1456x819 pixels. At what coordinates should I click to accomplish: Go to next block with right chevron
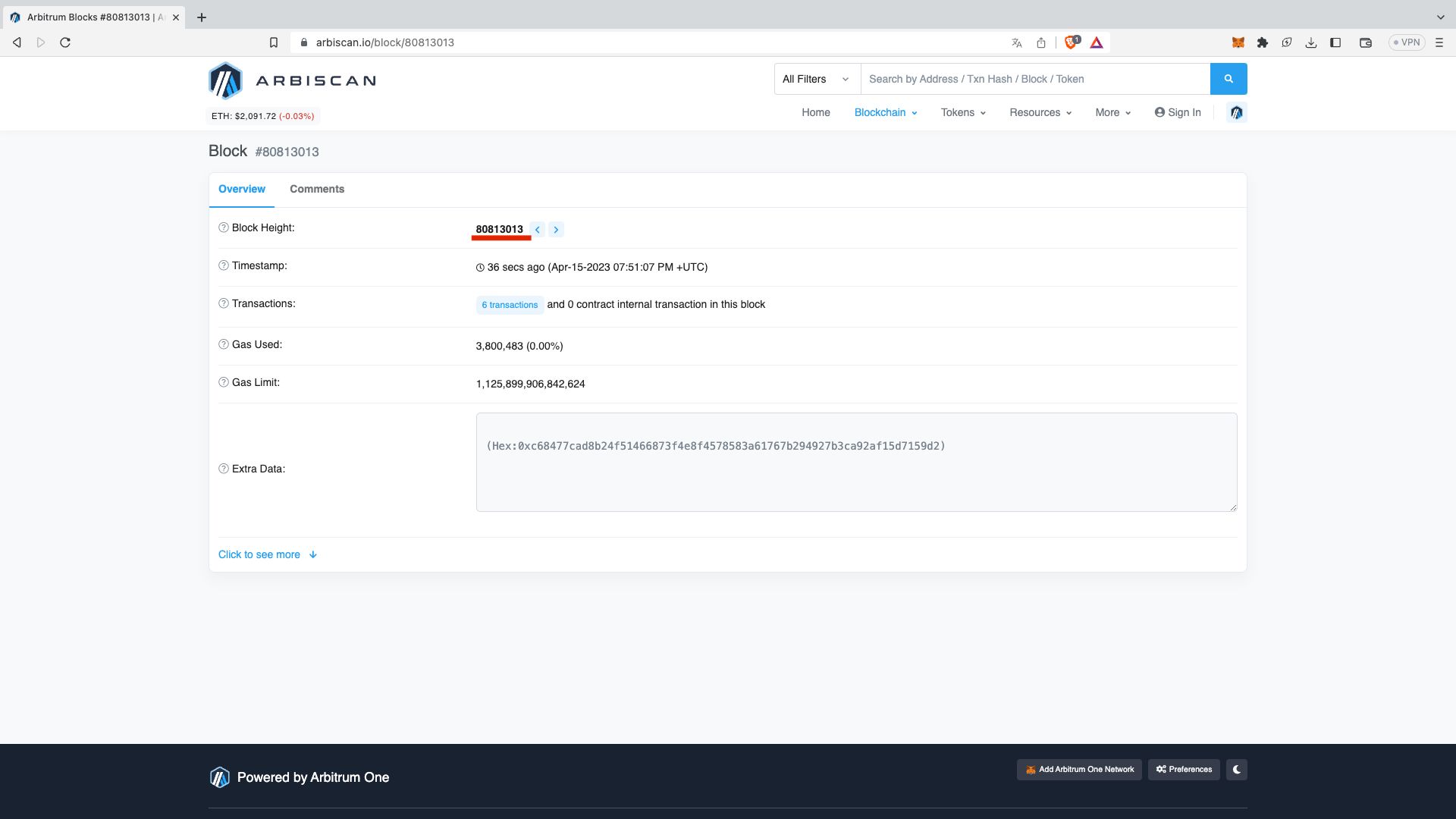click(556, 230)
